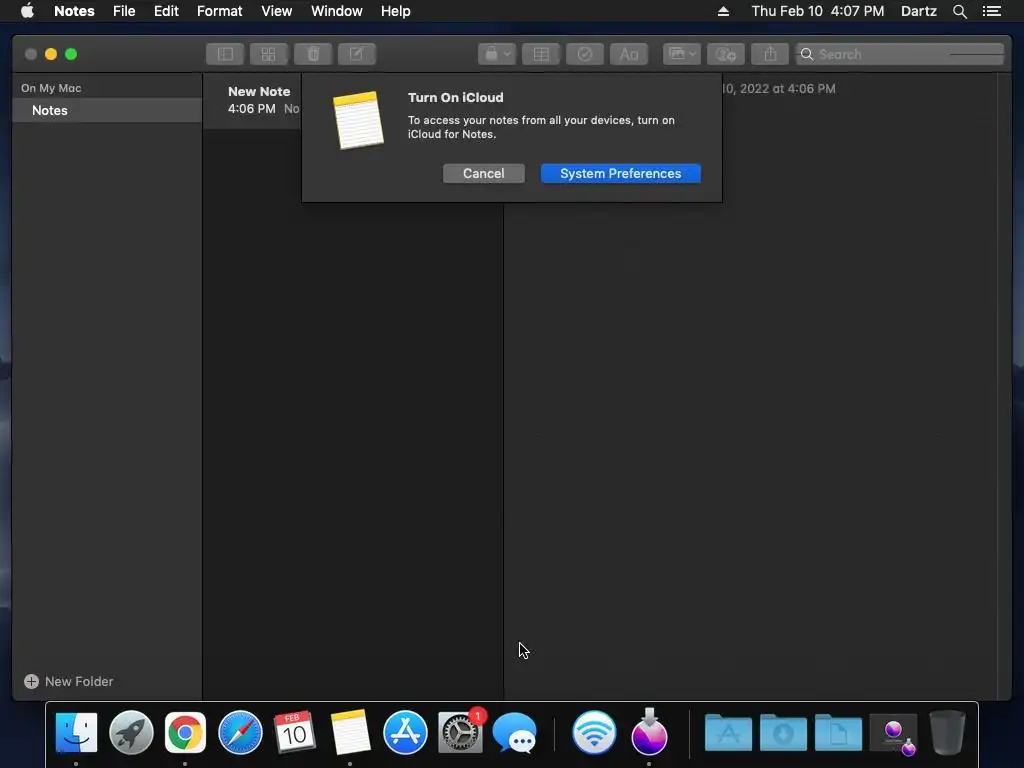Switch to gallery view with grid icon
Viewport: 1024px width, 768px height.
tap(268, 54)
